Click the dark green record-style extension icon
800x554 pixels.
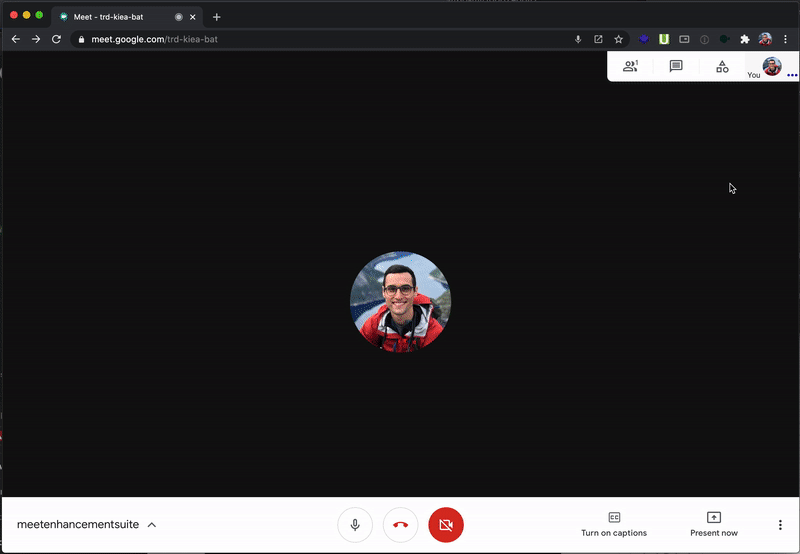724,39
